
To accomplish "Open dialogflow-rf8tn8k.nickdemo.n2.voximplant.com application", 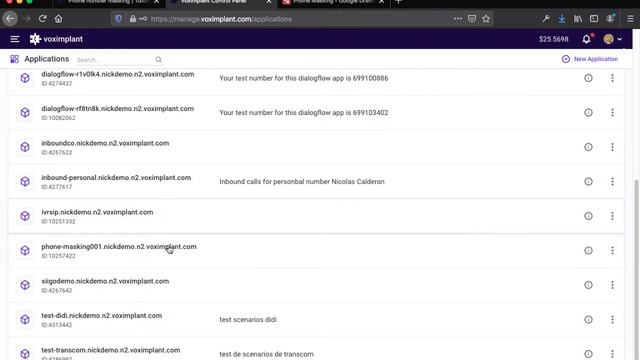I will [x=118, y=109].
